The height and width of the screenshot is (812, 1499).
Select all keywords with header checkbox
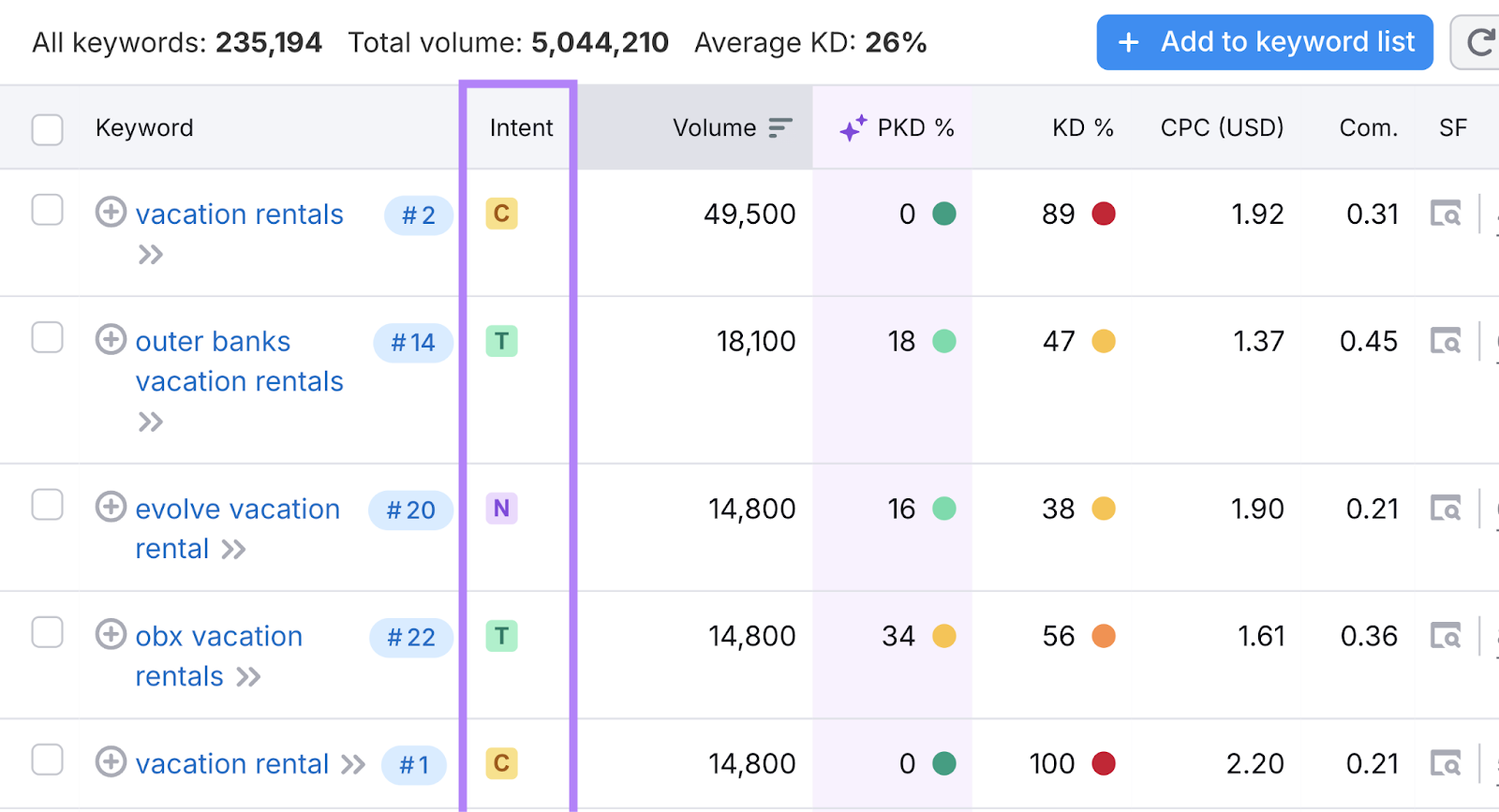(x=48, y=129)
